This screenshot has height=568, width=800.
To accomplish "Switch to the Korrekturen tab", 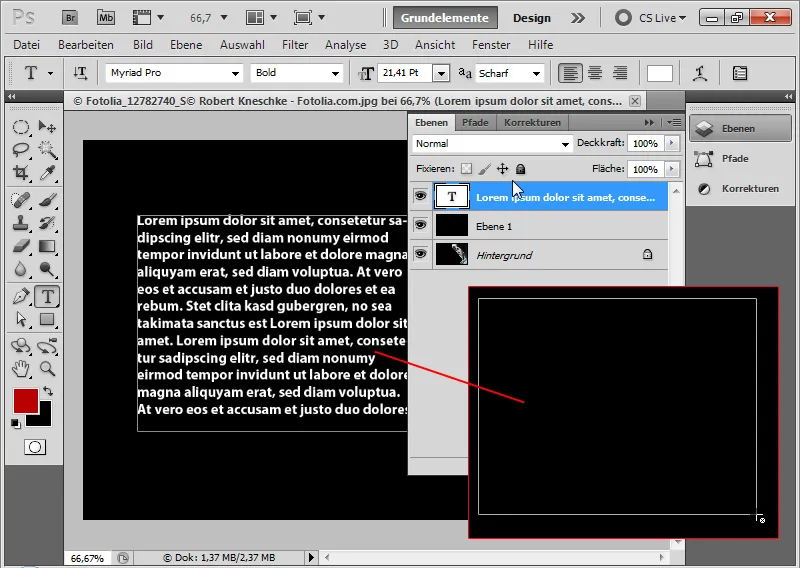I will [532, 122].
